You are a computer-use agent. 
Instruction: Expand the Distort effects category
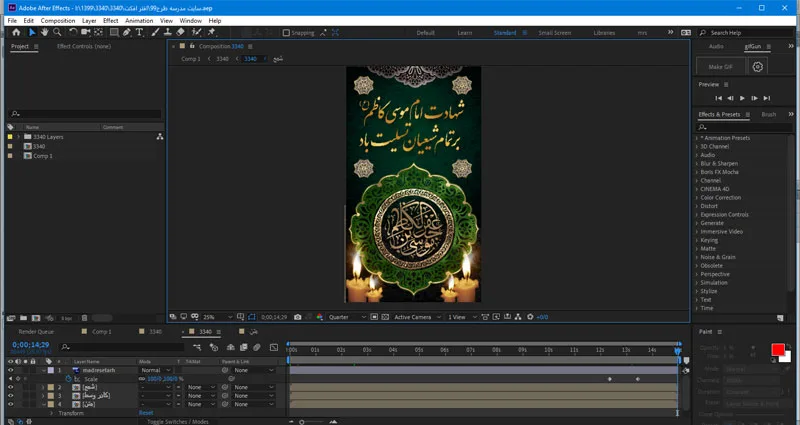[697, 206]
